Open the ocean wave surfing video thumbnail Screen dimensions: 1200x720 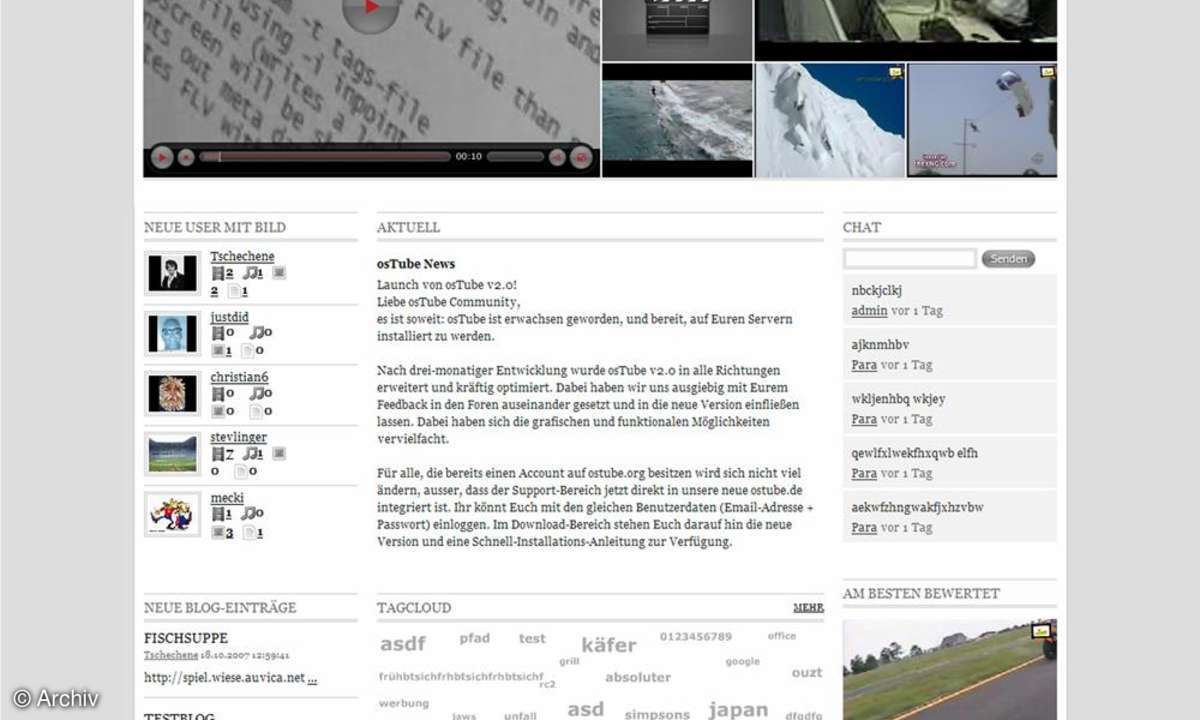[677, 120]
